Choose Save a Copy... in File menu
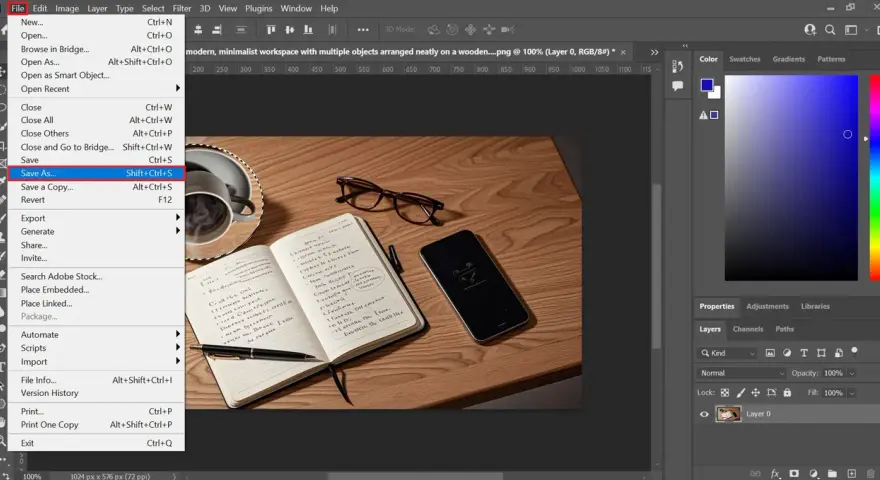This screenshot has width=880, height=480. 97,187
